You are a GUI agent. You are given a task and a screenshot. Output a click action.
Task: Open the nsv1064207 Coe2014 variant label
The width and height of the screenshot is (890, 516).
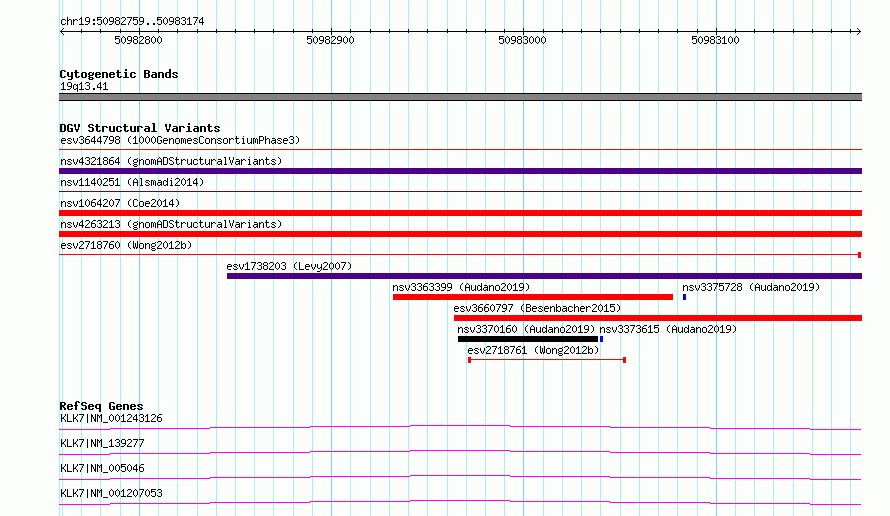click(x=120, y=203)
